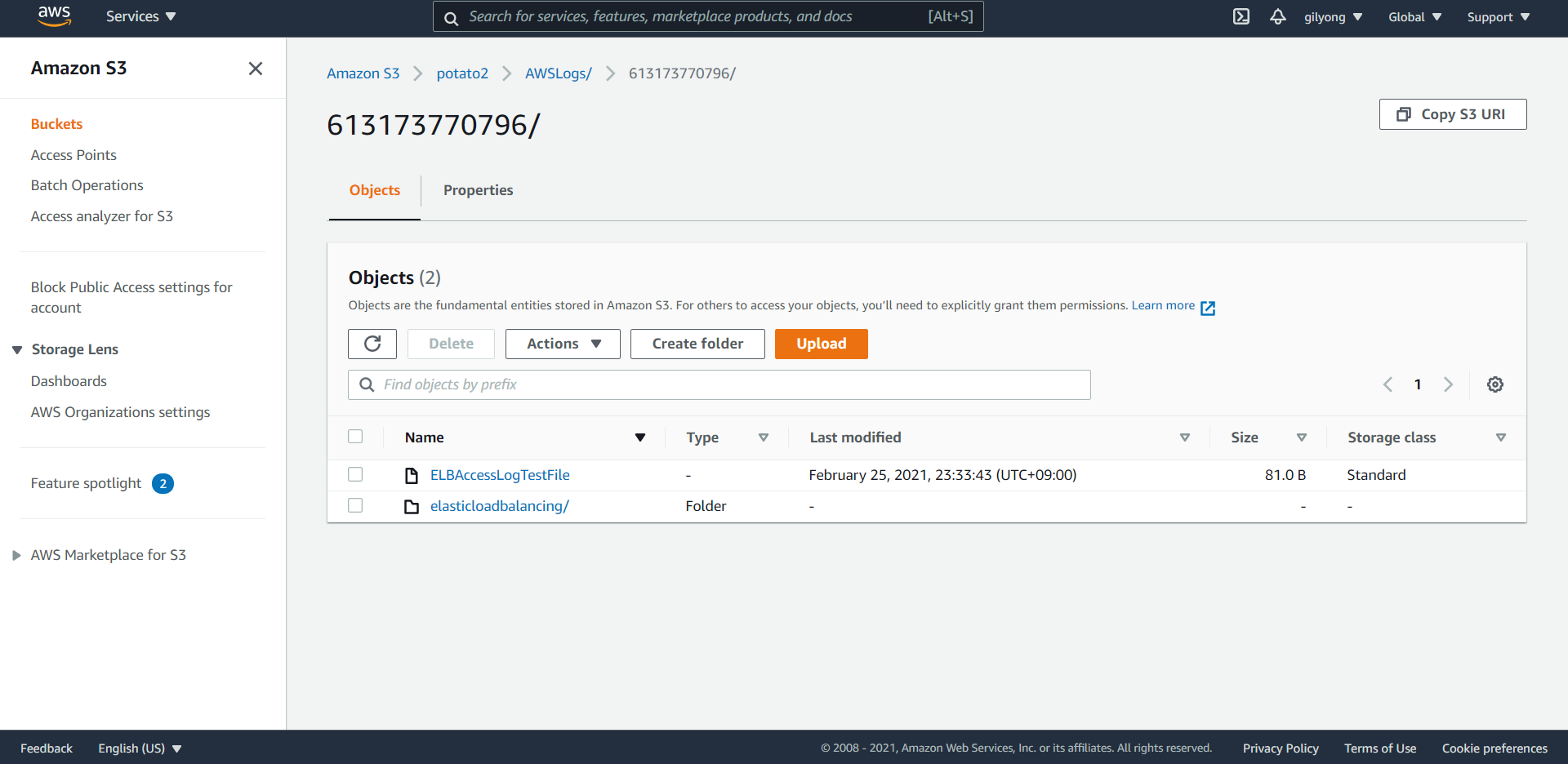The image size is (1568, 764).
Task: Close the Amazon S3 sidebar panel
Action: (x=256, y=69)
